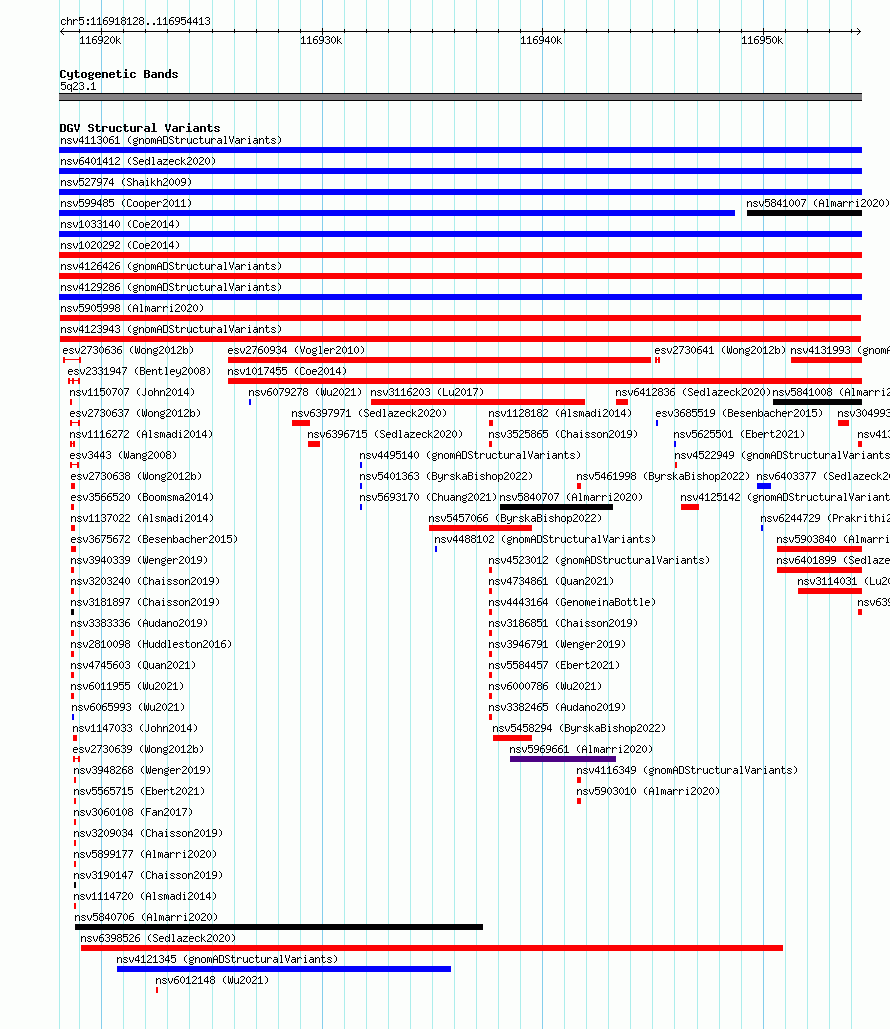Open nsv4116349 gnomADStructuralVariants label
This screenshot has width=890, height=1029.
[x=687, y=770]
